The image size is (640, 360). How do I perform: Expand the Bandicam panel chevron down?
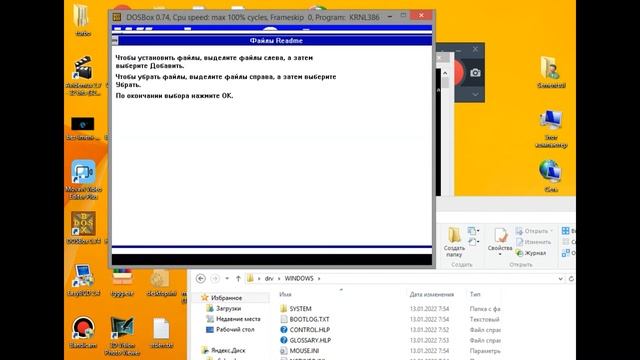475,94
